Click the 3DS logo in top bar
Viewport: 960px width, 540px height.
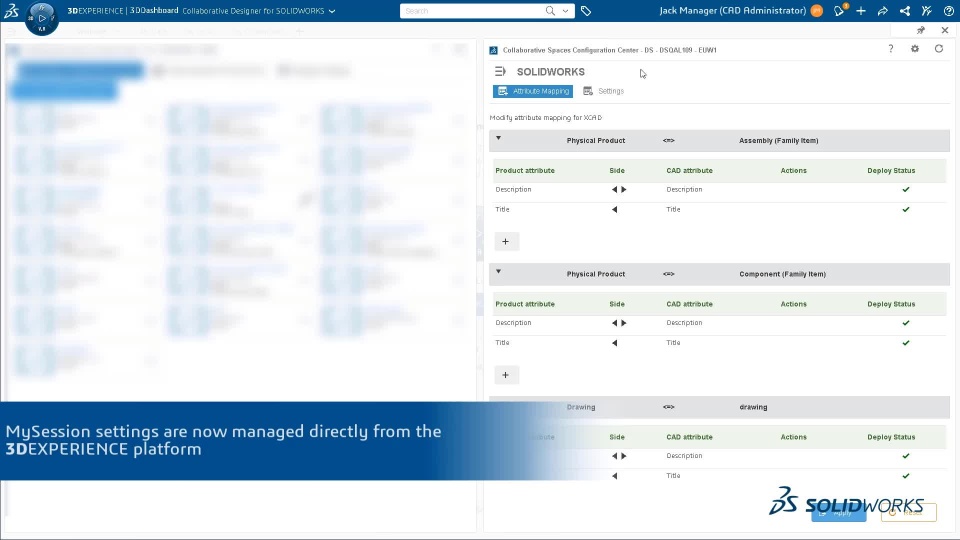[11, 10]
